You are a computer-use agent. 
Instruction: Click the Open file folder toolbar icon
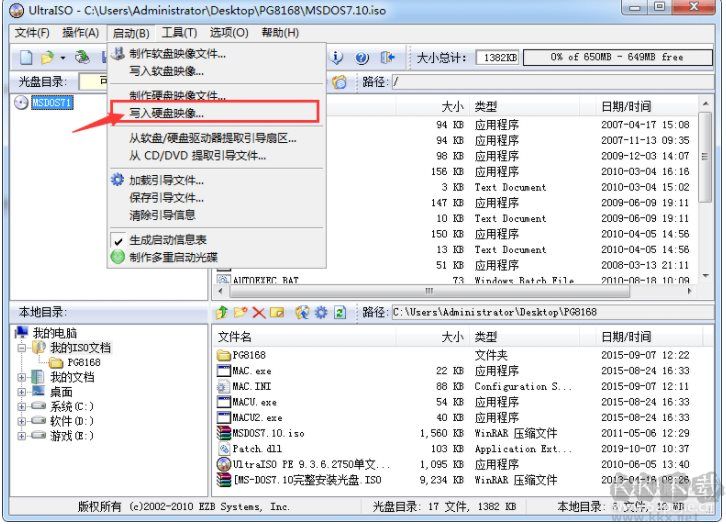coord(47,57)
